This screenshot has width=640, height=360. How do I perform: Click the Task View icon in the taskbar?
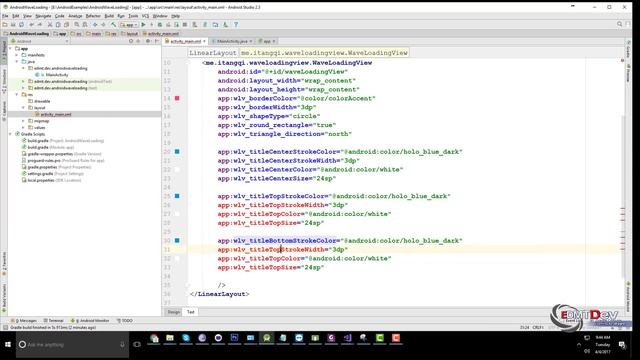click(137, 344)
